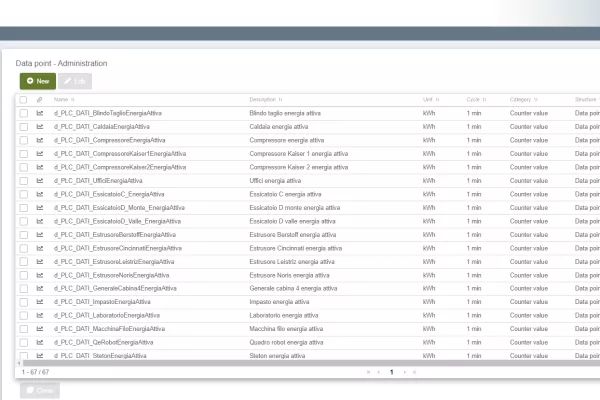Open chart icon for LaboratorioEnergiaAttiva row
This screenshot has width=600, height=400.
(40, 315)
